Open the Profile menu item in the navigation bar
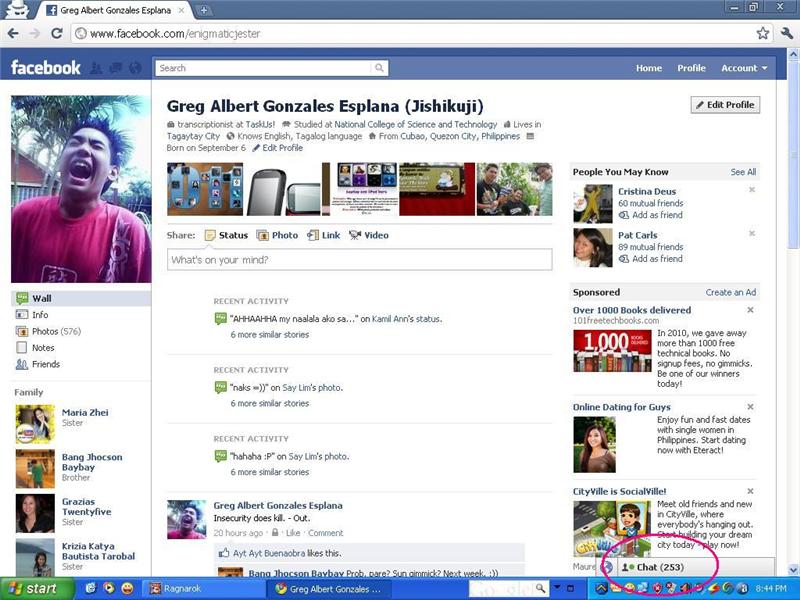 691,68
